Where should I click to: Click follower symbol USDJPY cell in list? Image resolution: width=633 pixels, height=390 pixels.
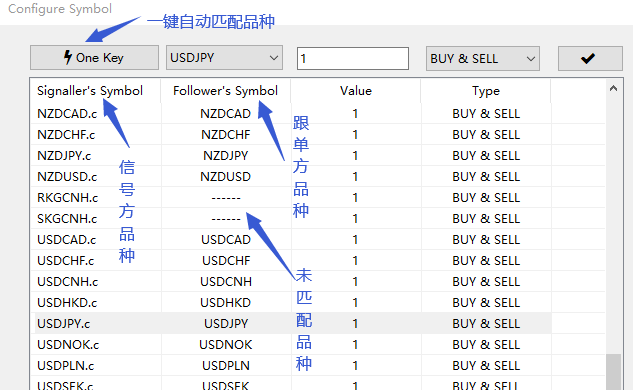[226, 324]
